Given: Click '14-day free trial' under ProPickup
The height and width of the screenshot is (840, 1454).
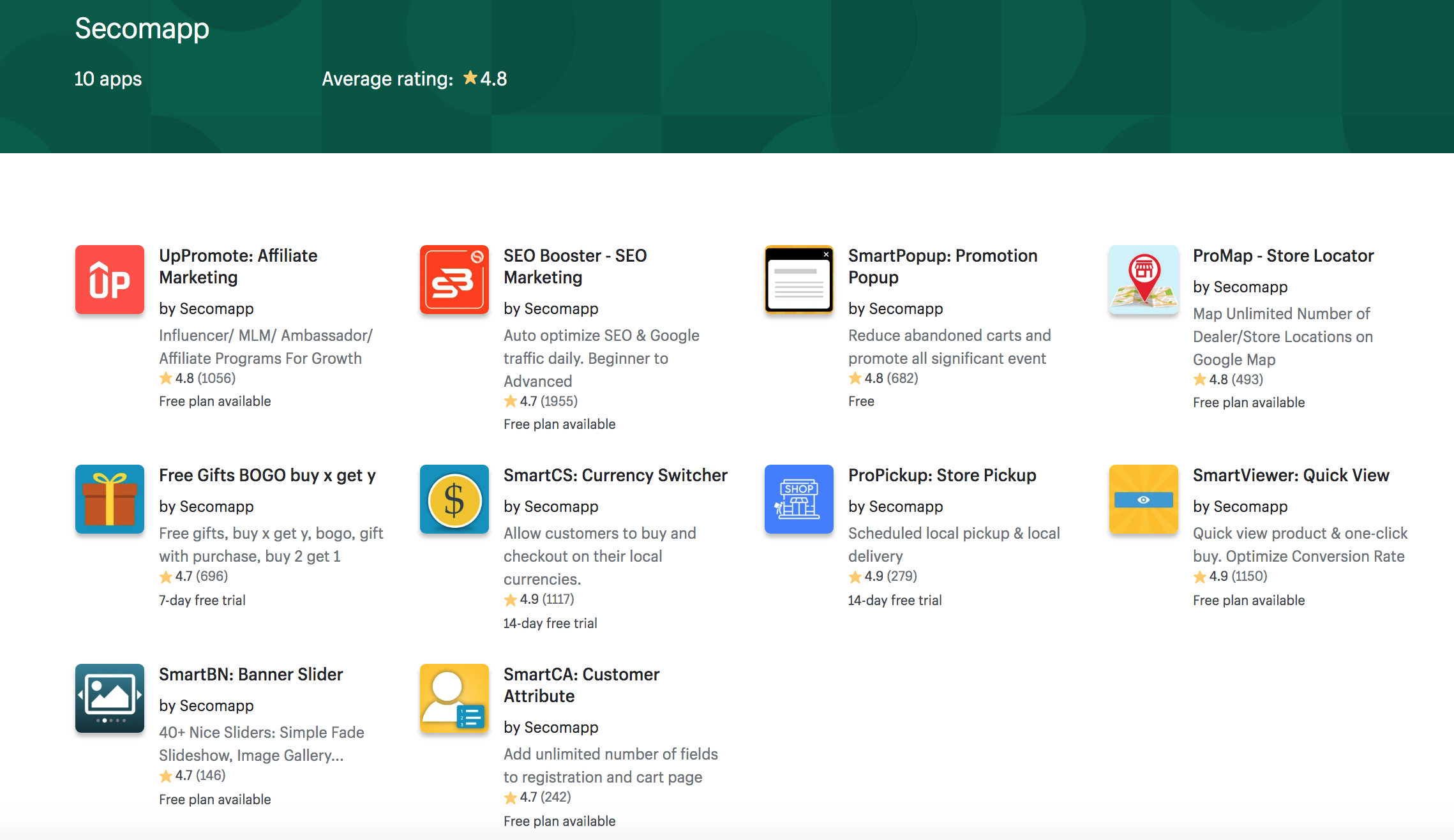Looking at the screenshot, I should coord(895,601).
